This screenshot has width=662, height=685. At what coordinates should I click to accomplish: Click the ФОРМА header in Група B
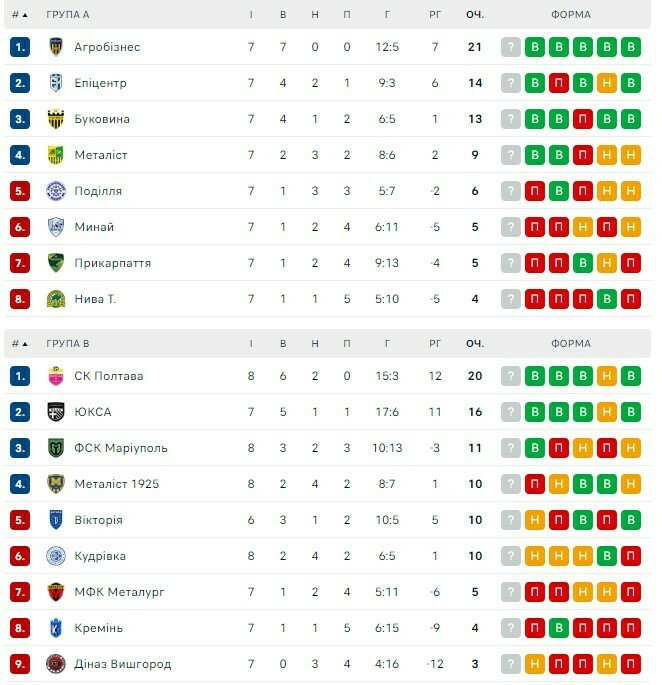(570, 344)
